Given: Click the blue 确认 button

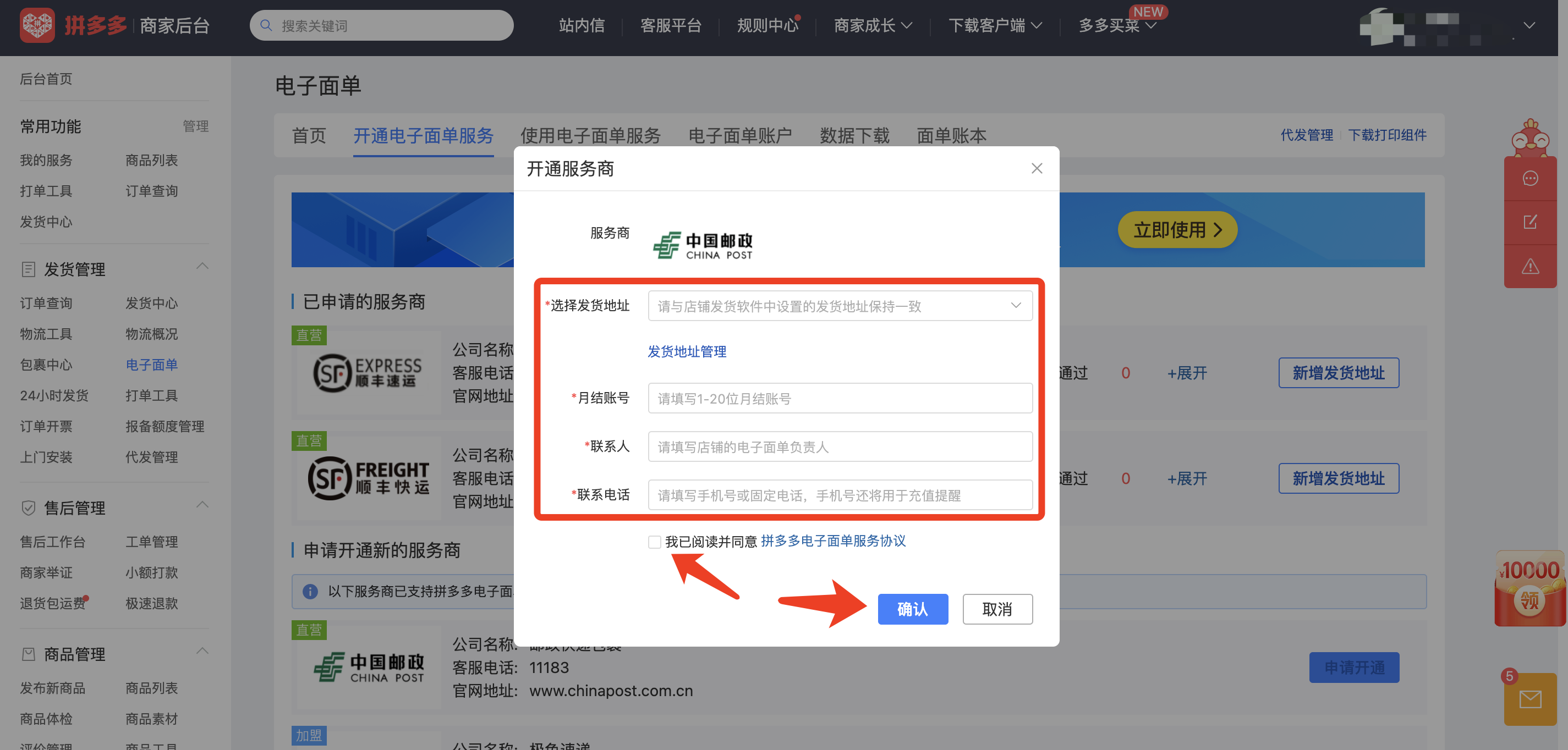Looking at the screenshot, I should point(912,609).
